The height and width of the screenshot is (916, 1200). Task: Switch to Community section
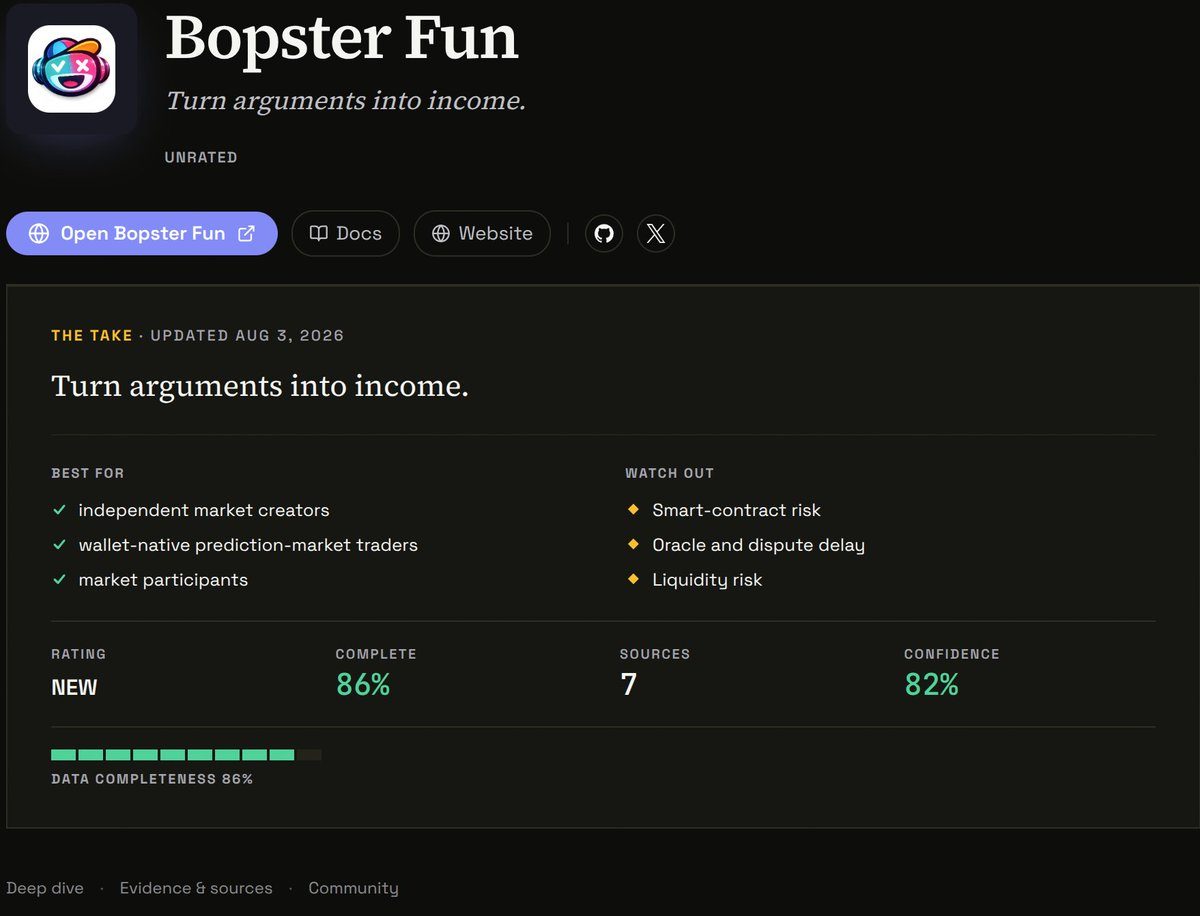tap(353, 888)
